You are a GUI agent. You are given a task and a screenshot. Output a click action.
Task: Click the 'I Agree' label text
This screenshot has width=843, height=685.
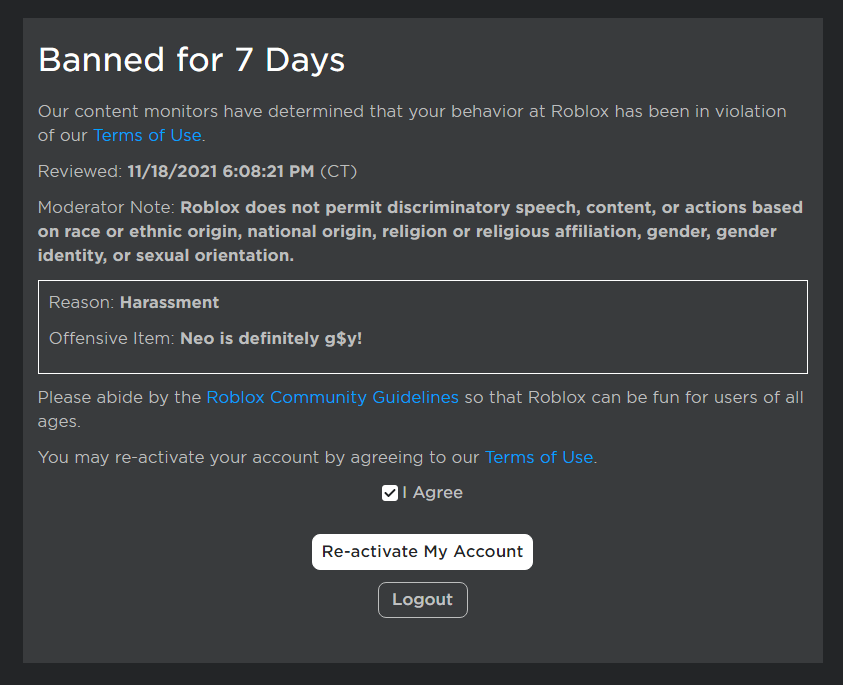pos(433,493)
